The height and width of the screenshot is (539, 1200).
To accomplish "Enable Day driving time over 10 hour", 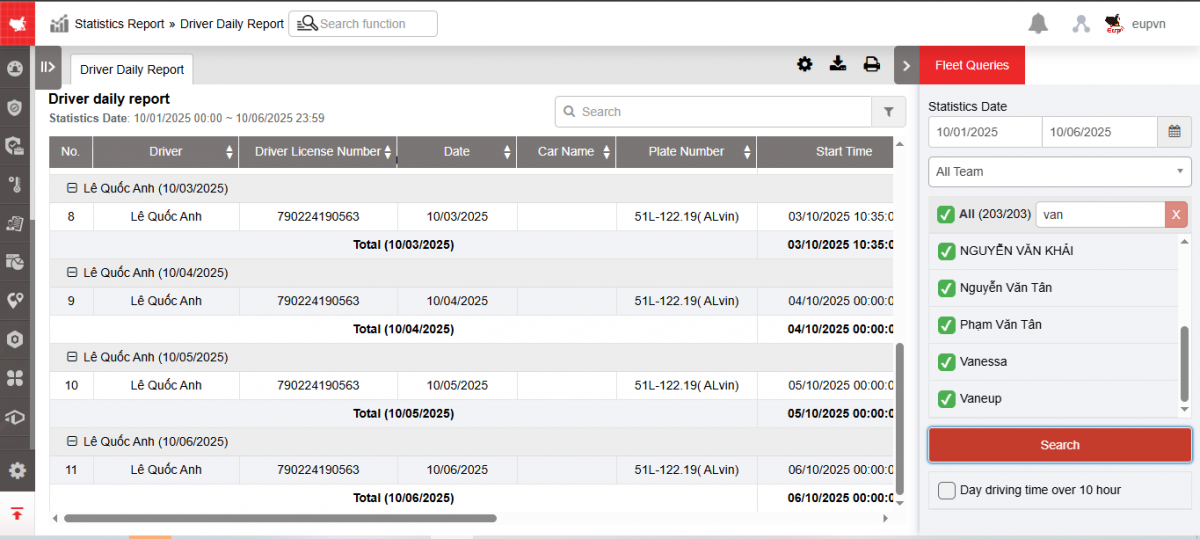I will 946,490.
